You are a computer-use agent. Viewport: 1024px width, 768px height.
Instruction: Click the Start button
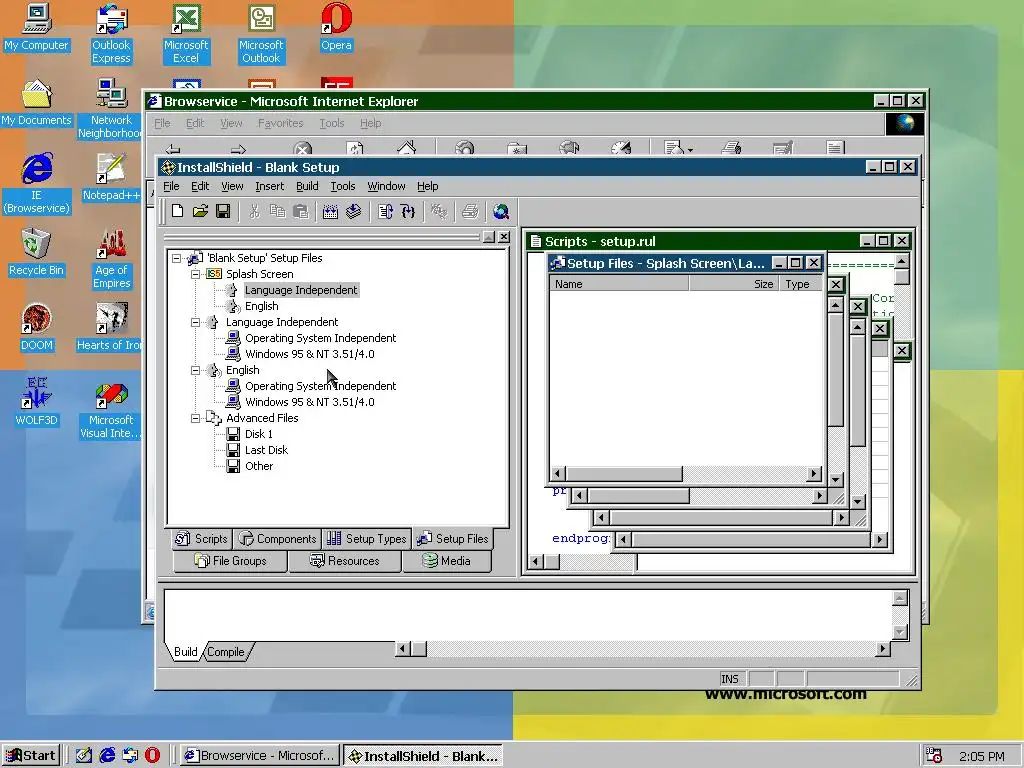[31, 756]
